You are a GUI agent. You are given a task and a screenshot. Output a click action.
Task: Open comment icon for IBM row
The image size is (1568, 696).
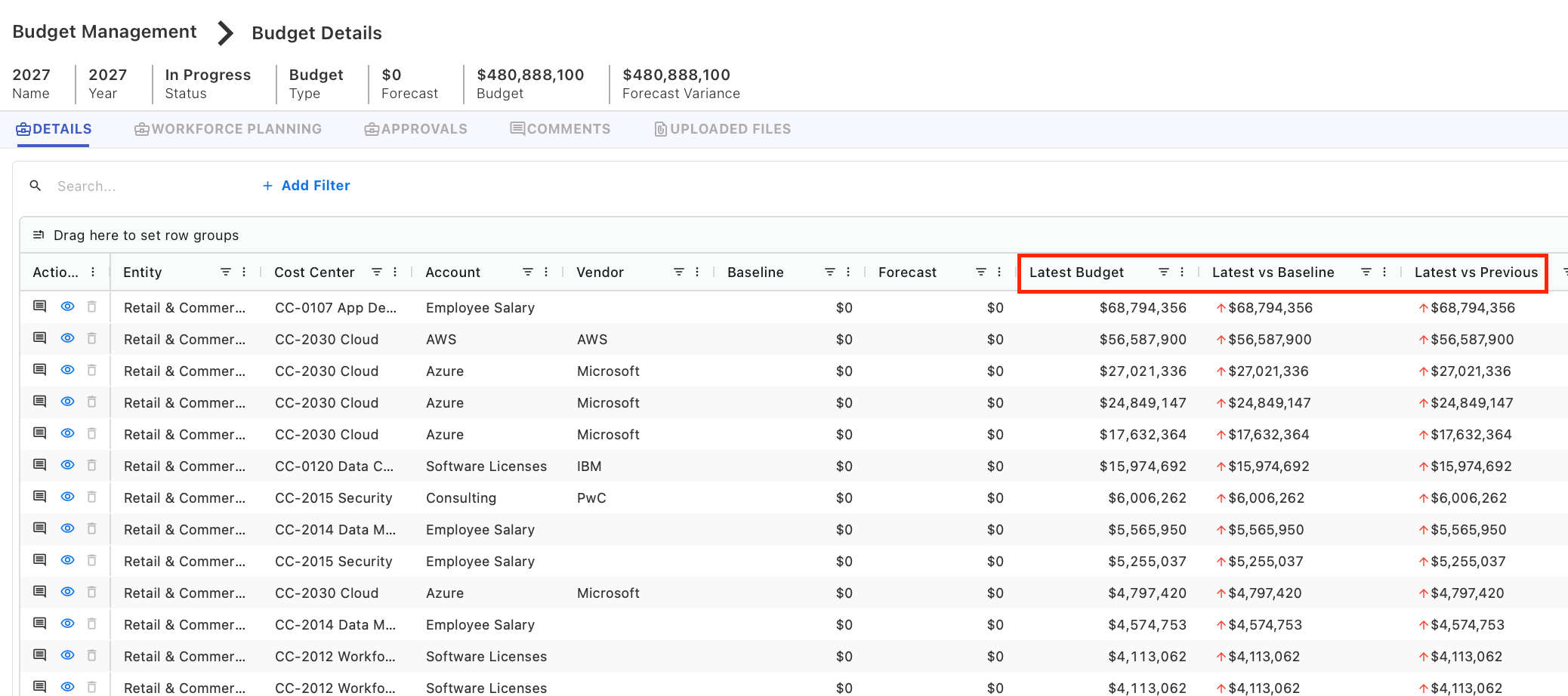(40, 465)
